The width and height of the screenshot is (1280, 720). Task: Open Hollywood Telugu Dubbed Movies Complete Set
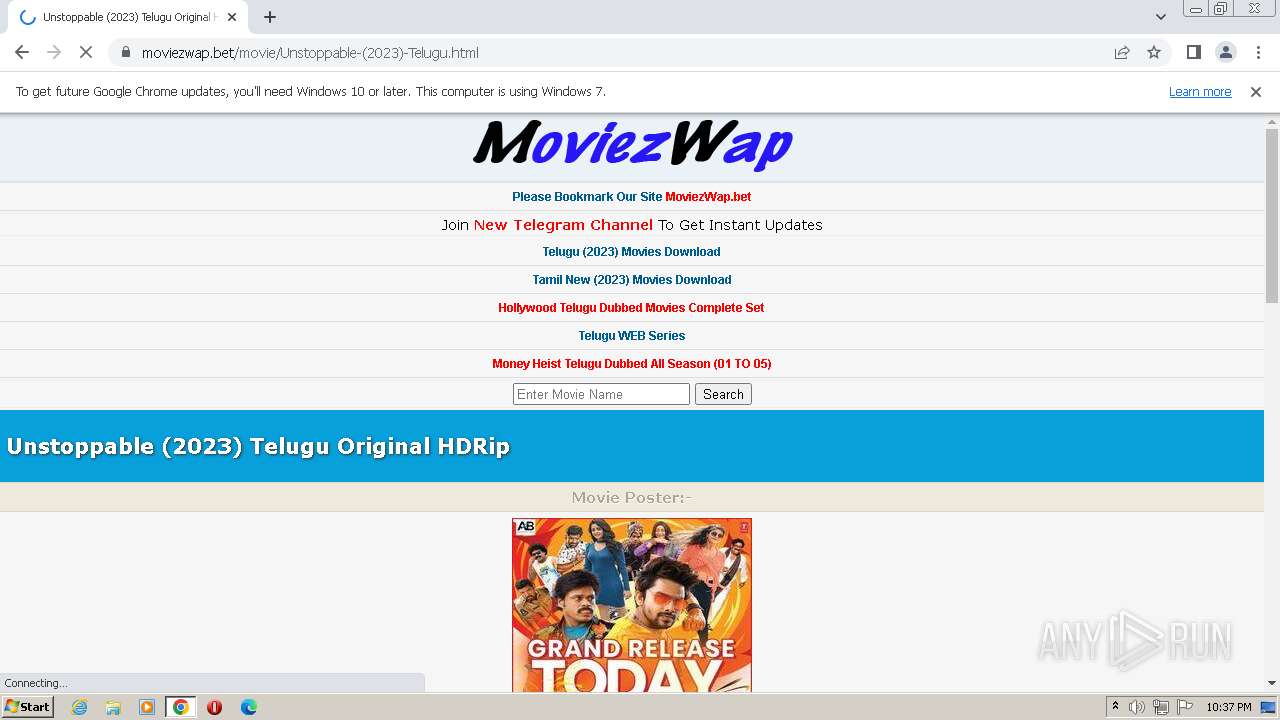click(631, 308)
